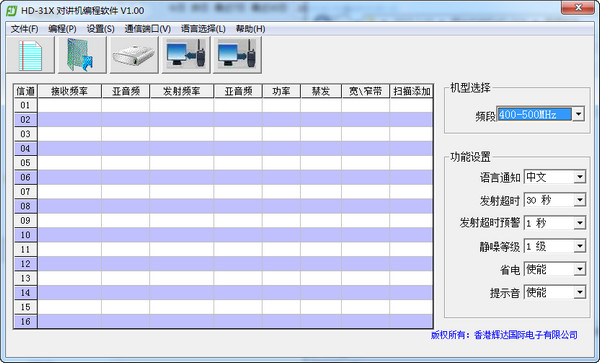This screenshot has height=363, width=600.
Task: Select channel row header 12
Action: (x=25, y=264)
